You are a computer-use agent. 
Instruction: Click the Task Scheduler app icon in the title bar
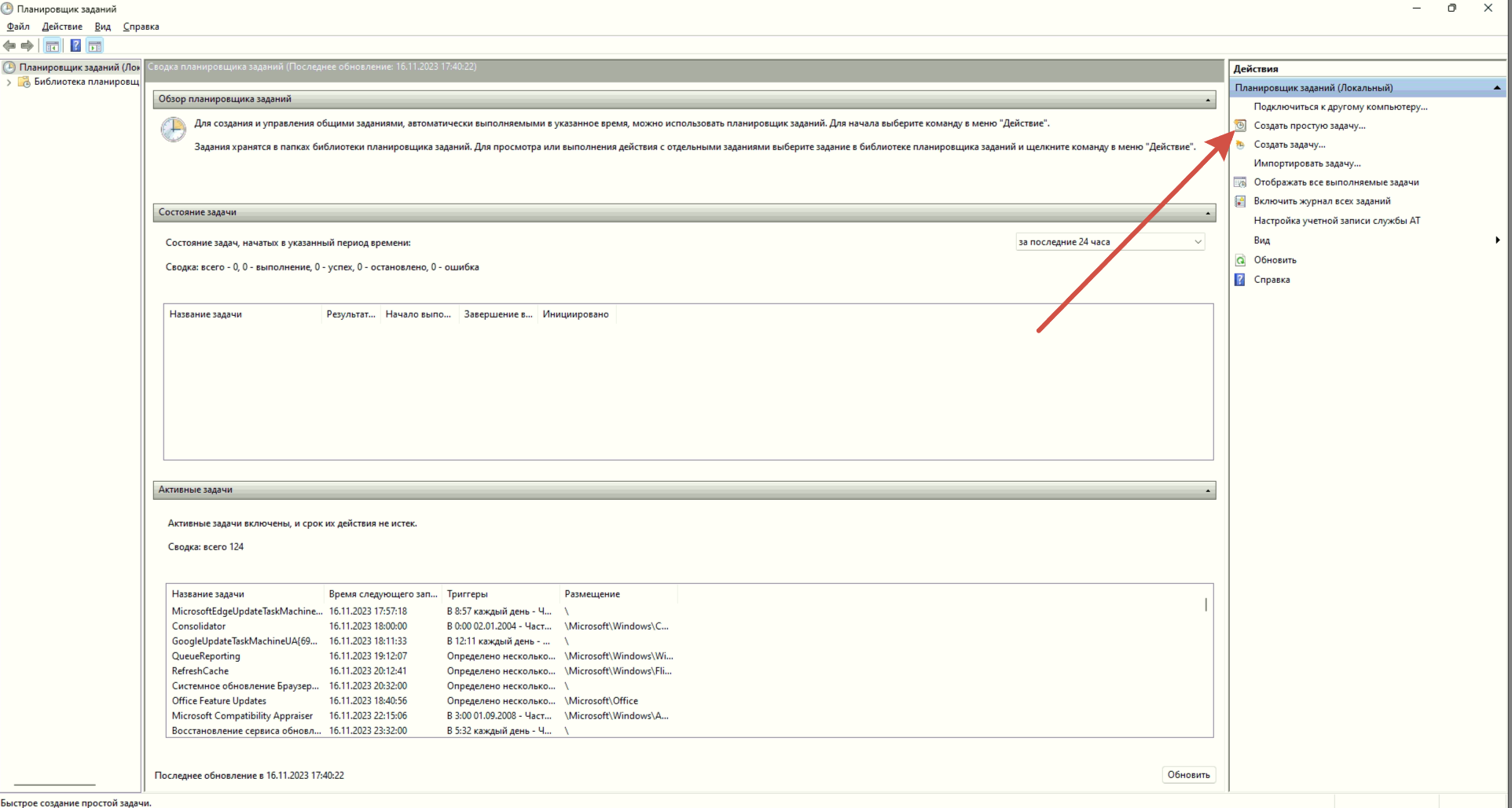(7, 9)
